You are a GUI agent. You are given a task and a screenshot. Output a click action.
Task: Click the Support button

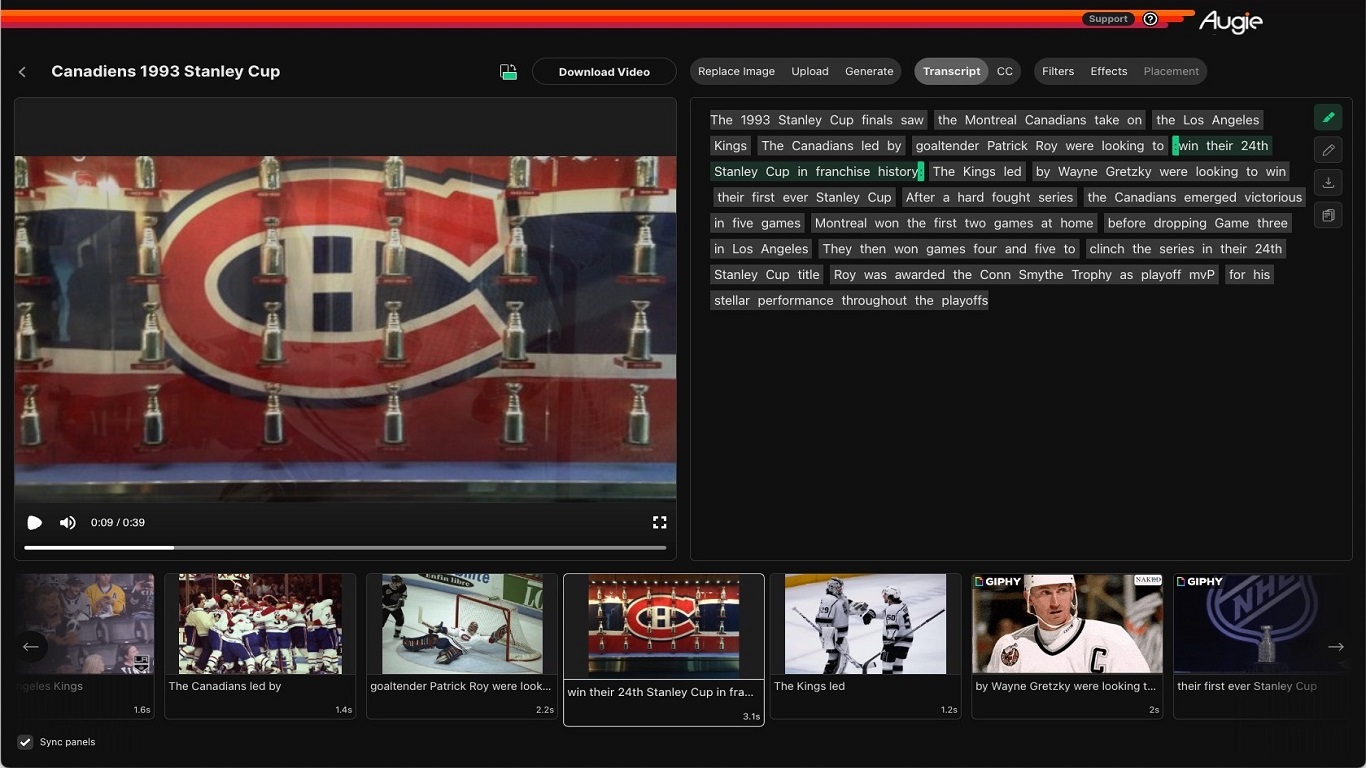pyautogui.click(x=1108, y=19)
